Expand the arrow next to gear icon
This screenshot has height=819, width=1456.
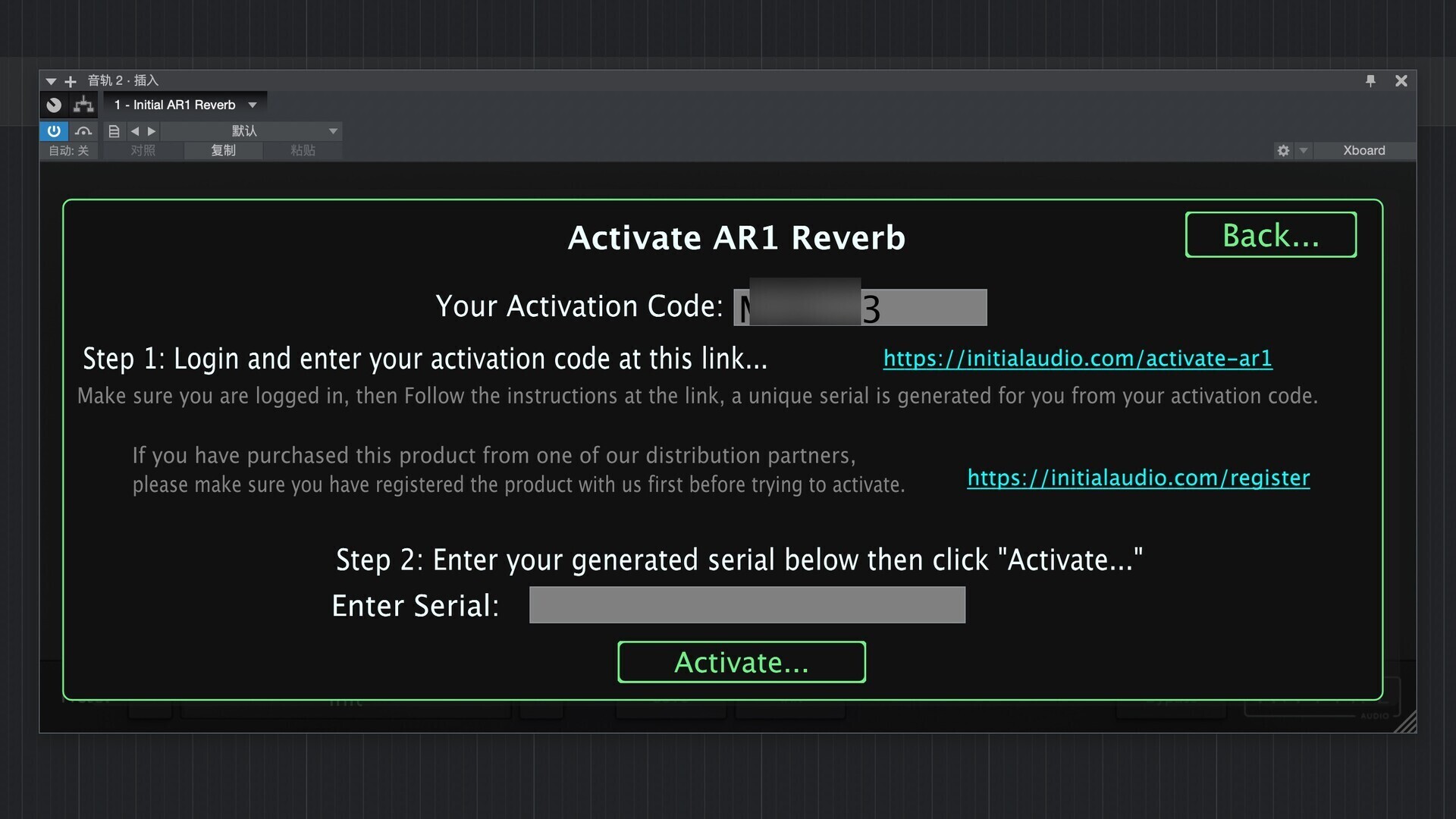coord(1304,150)
